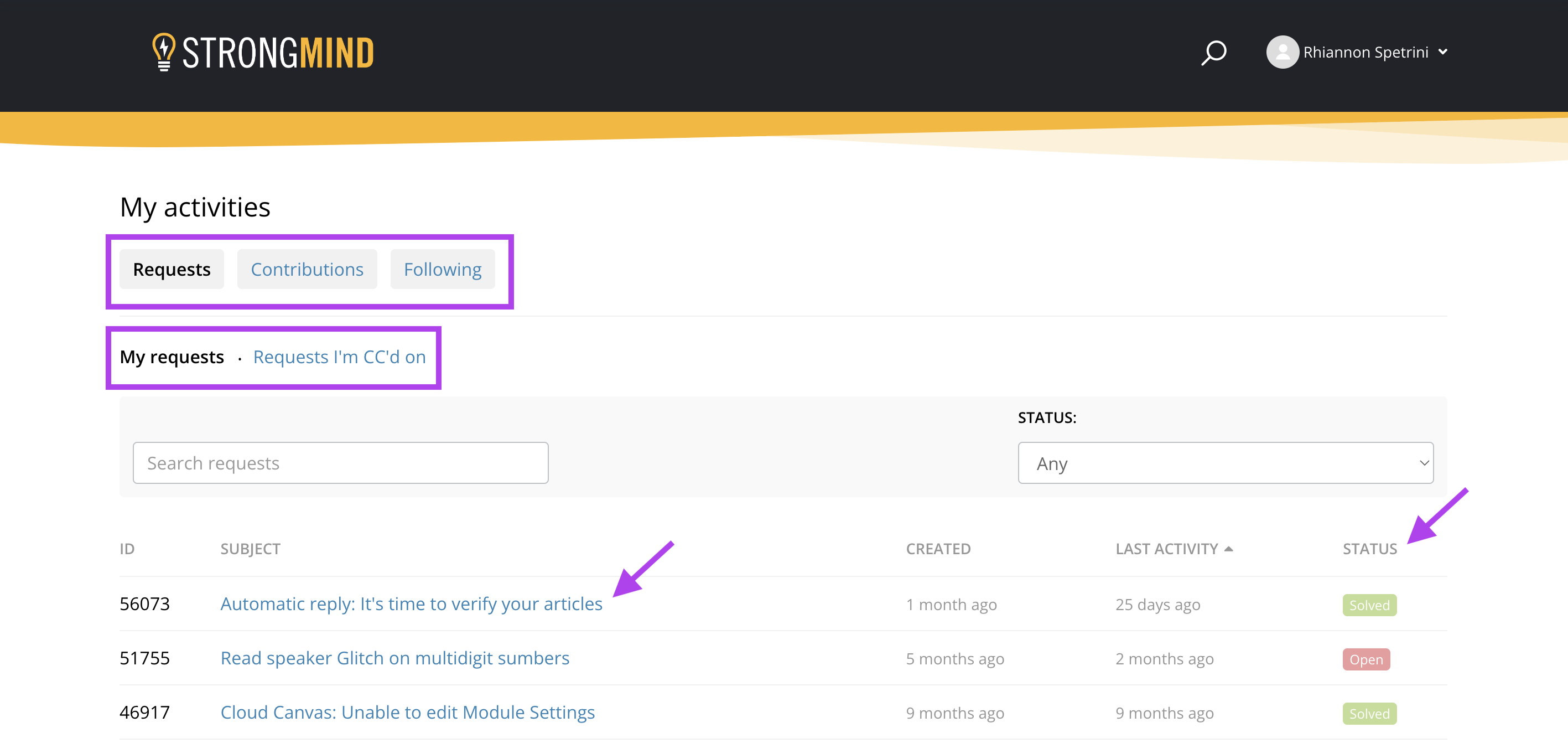Click the user avatar icon

click(x=1282, y=53)
